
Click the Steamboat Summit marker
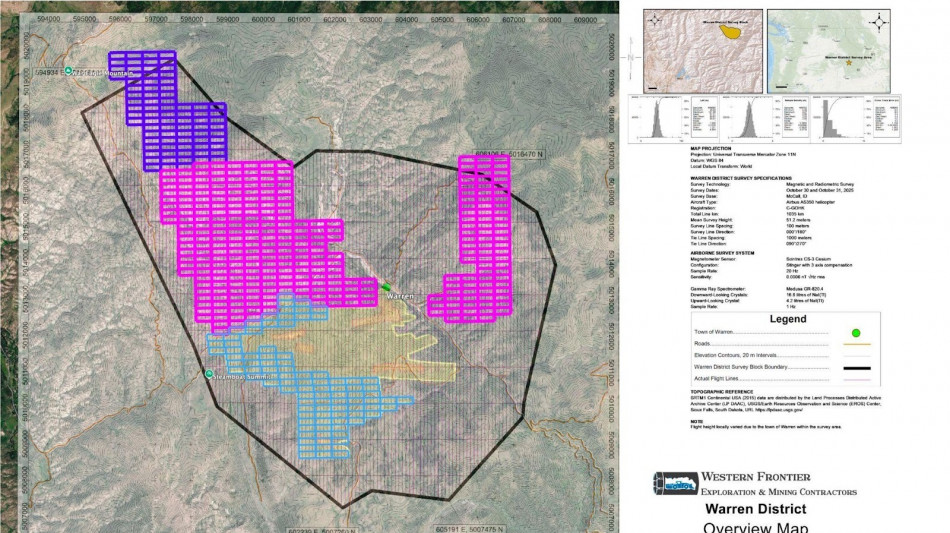(x=210, y=374)
